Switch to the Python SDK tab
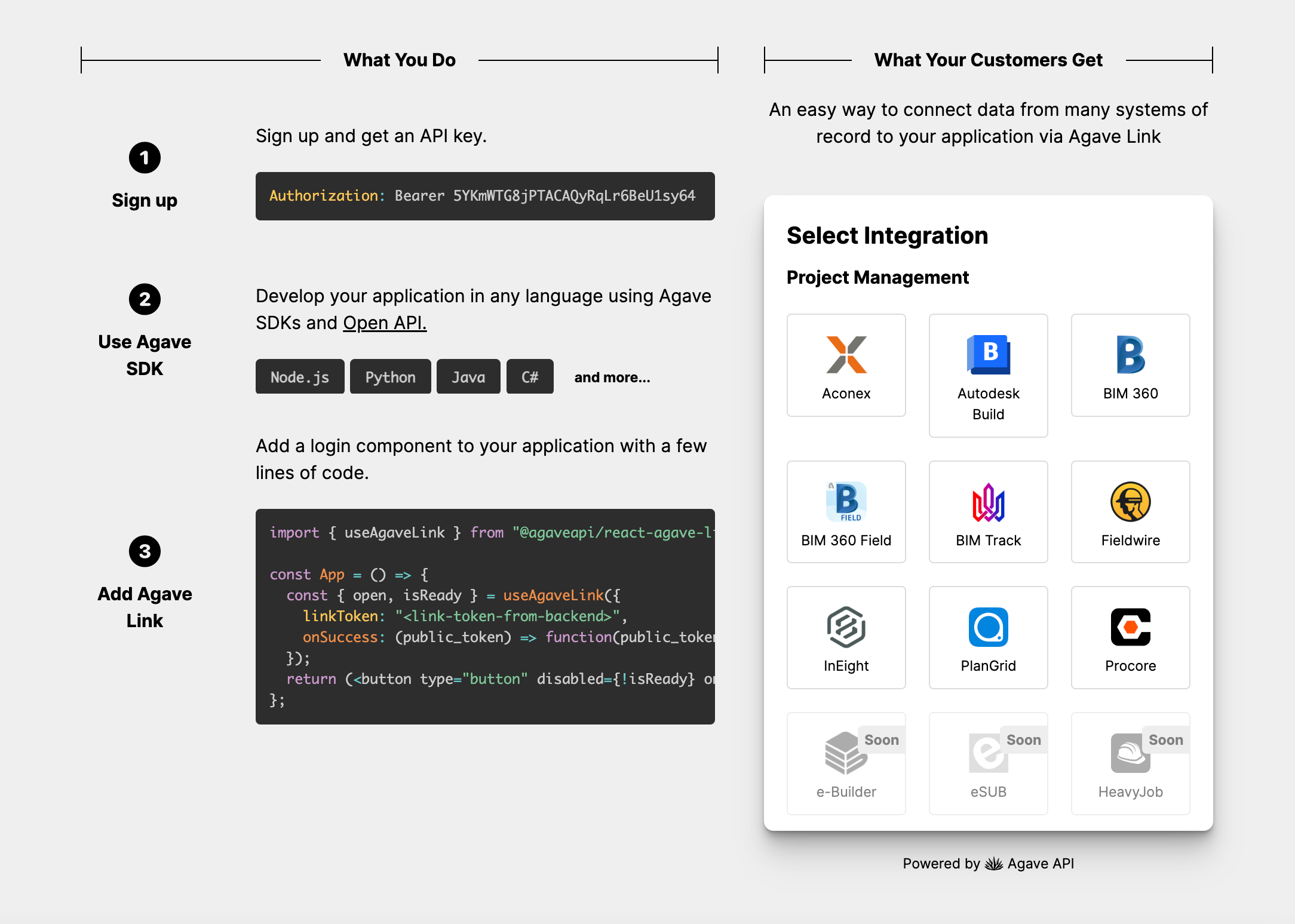The width and height of the screenshot is (1295, 924). (390, 377)
